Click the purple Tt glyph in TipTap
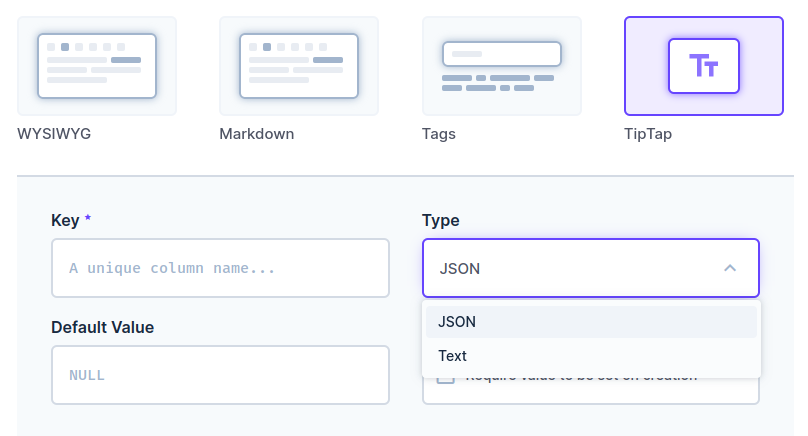This screenshot has width=808, height=436. click(704, 66)
